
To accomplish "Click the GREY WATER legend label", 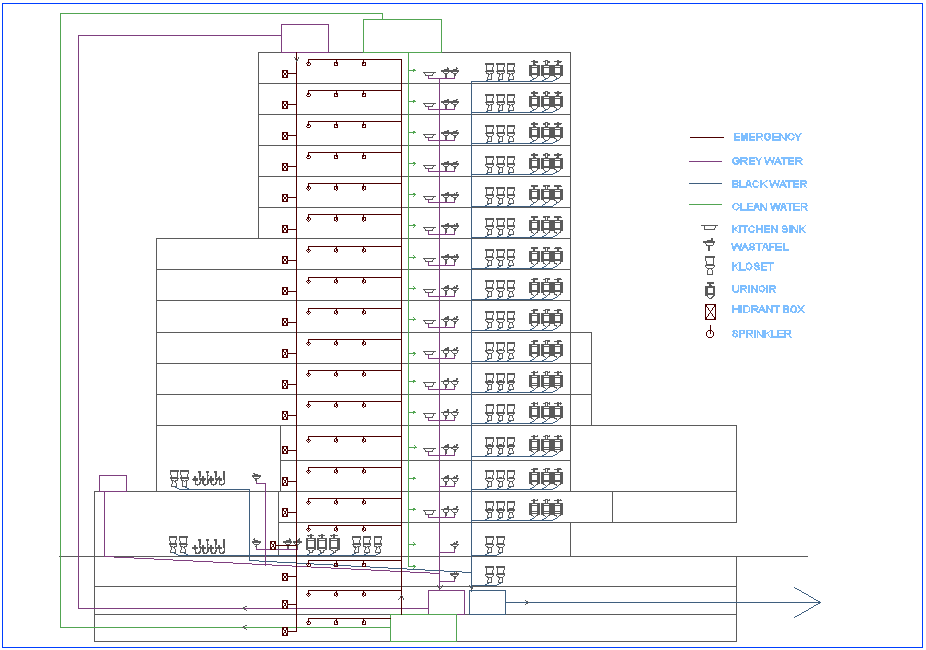I will coord(766,161).
